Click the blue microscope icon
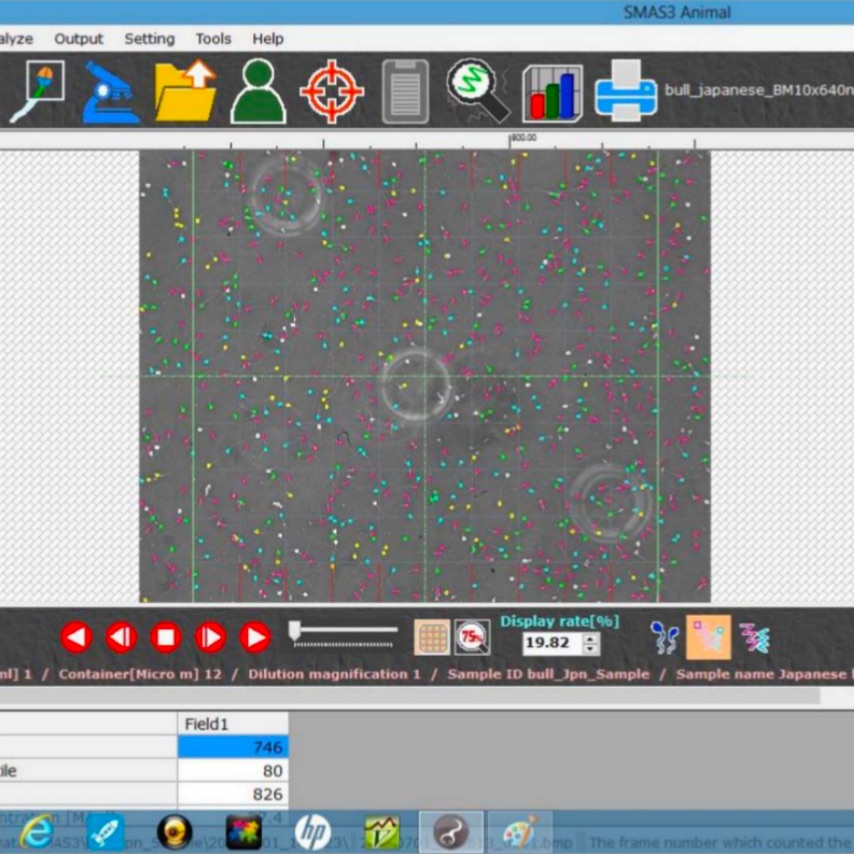Image resolution: width=854 pixels, height=854 pixels. click(111, 92)
